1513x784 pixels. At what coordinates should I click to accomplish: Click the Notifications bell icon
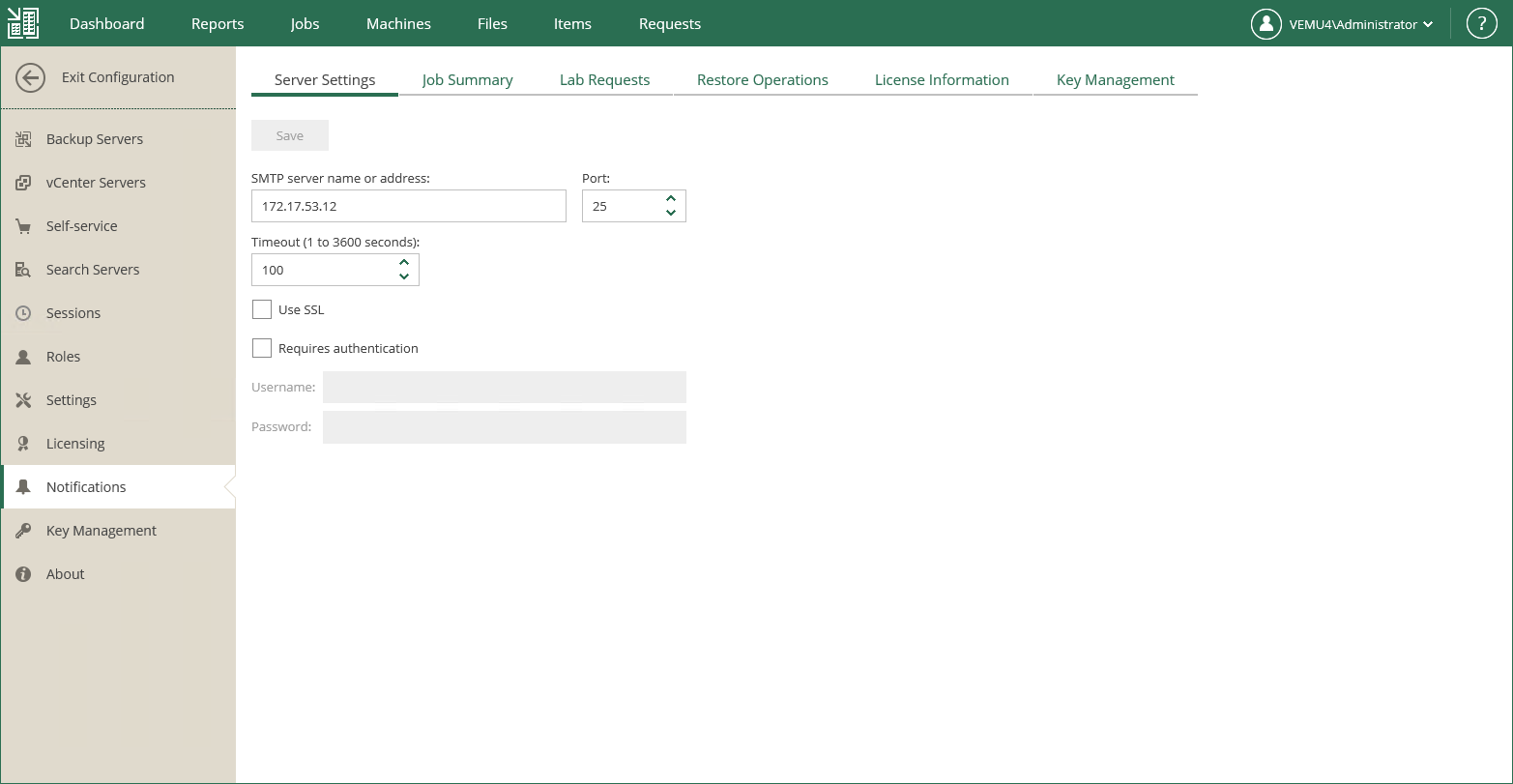[23, 487]
